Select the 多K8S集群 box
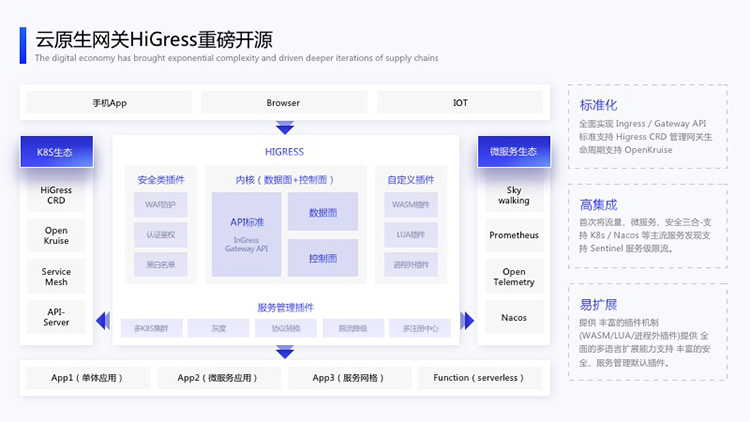 coord(152,328)
